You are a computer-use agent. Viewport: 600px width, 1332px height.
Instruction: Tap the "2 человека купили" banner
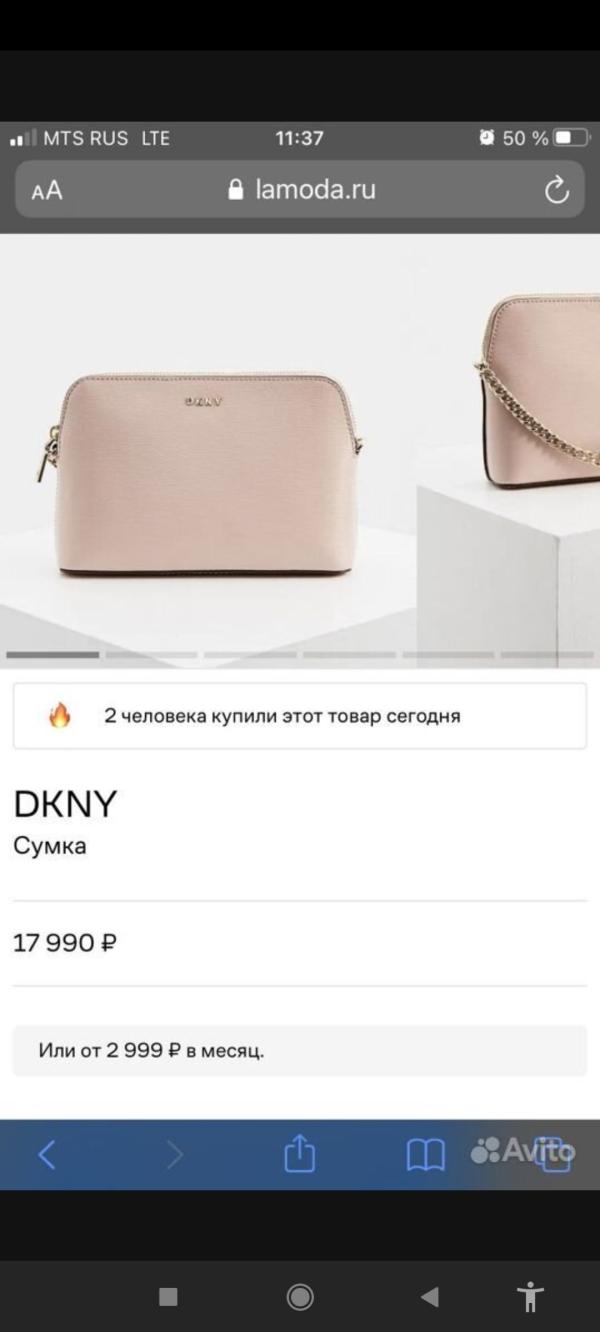point(300,716)
